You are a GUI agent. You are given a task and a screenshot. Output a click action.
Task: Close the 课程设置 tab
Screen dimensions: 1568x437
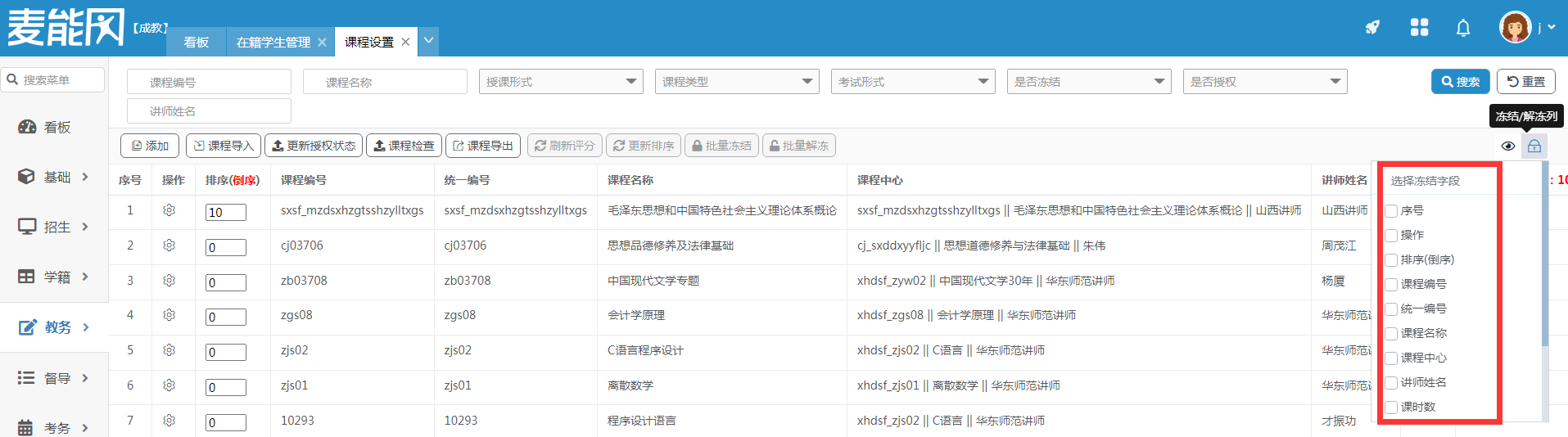[x=405, y=42]
